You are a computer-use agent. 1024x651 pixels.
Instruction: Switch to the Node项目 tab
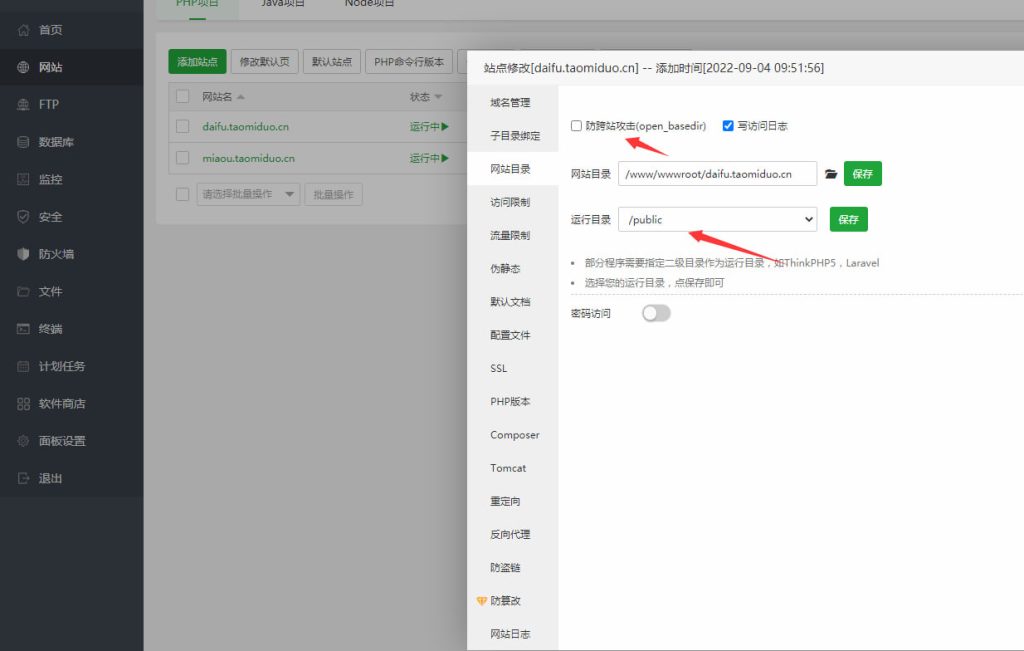click(370, 4)
